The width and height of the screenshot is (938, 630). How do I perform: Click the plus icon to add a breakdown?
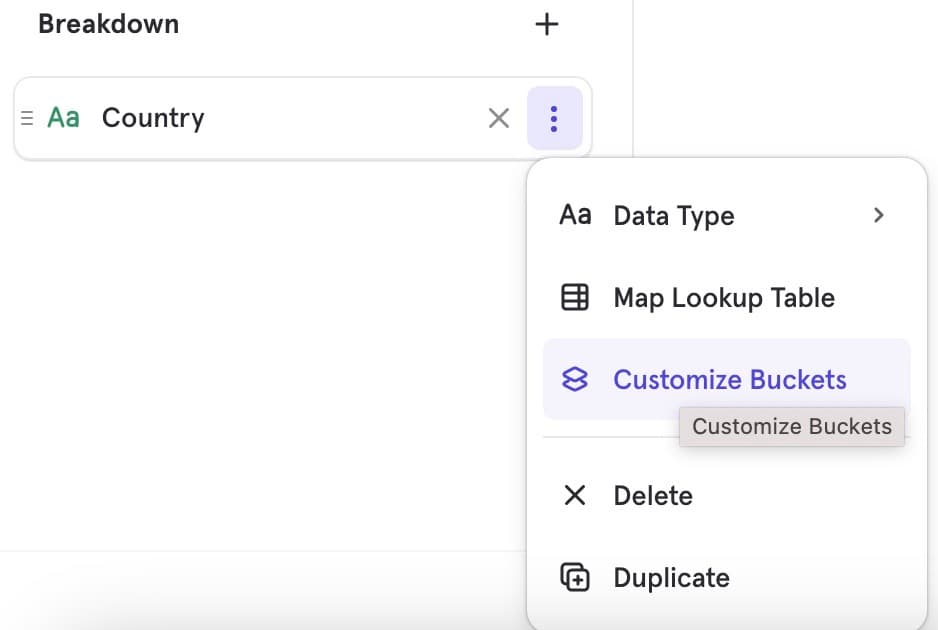click(546, 24)
